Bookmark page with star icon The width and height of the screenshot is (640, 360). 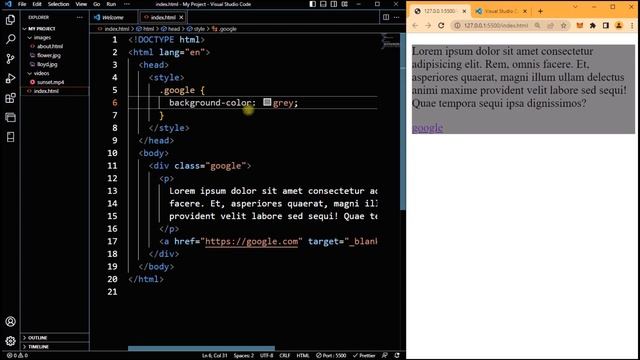564,25
